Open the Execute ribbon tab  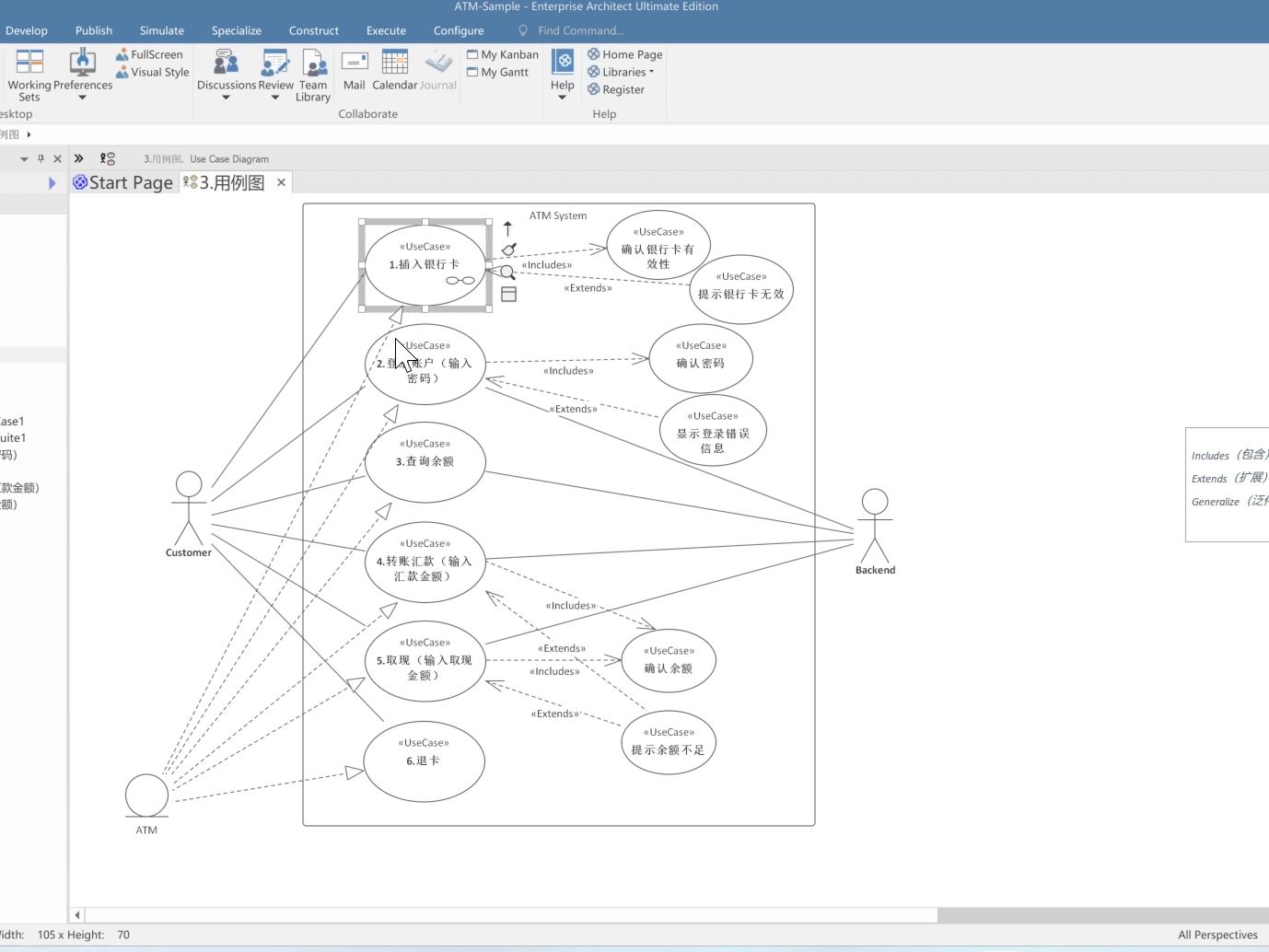pos(386,30)
